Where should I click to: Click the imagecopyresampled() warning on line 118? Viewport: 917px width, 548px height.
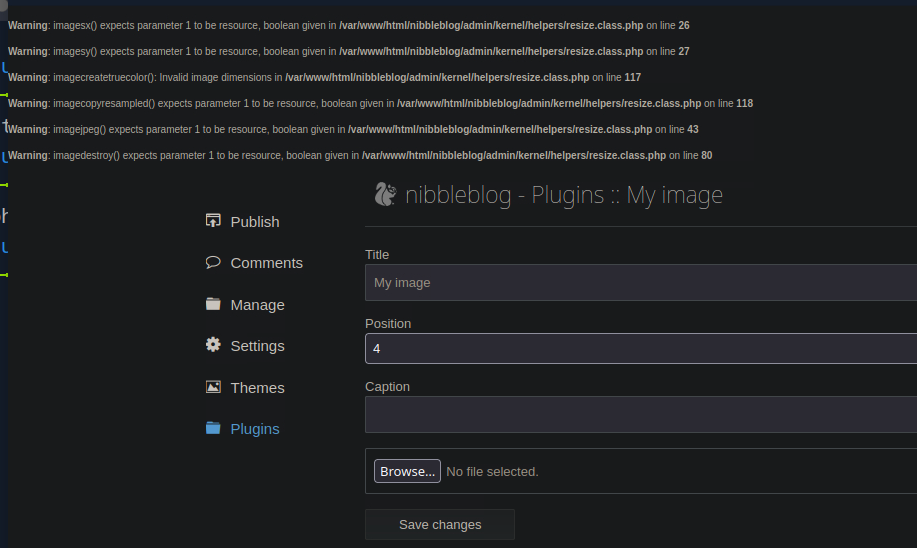pos(380,104)
